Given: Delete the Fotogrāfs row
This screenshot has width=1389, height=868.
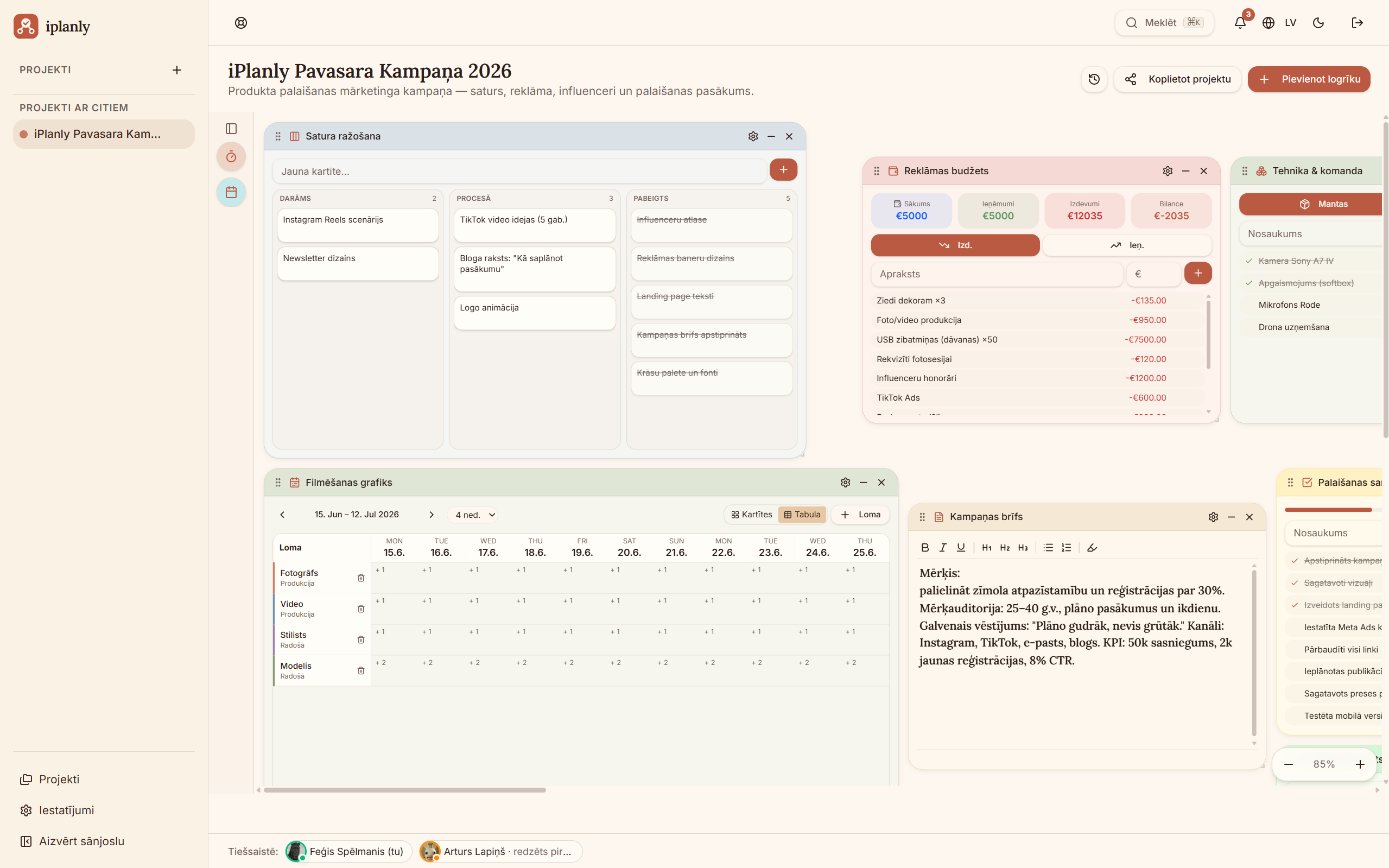Looking at the screenshot, I should click(361, 578).
